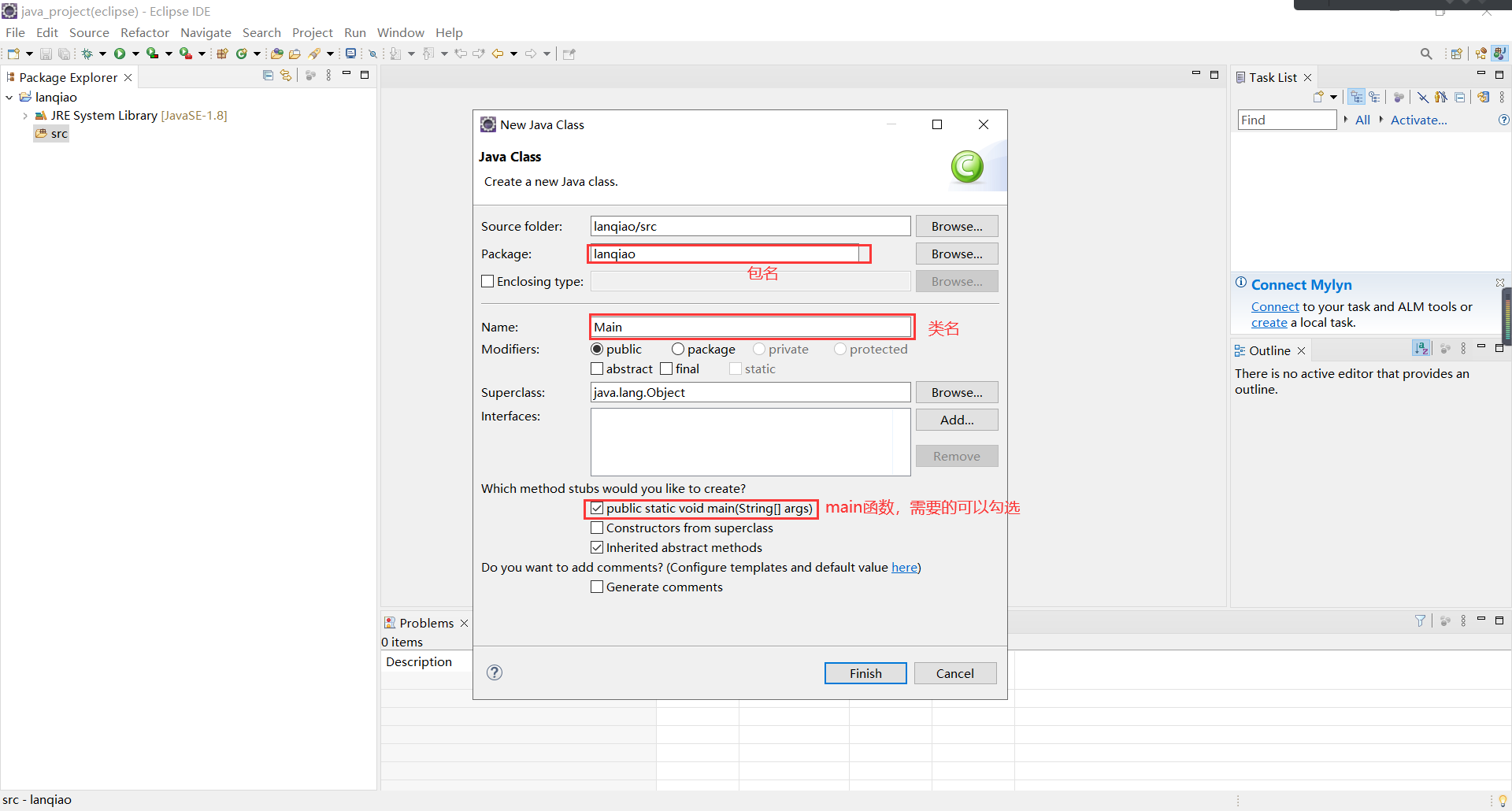Open the Back history dropdown arrow

click(x=513, y=54)
